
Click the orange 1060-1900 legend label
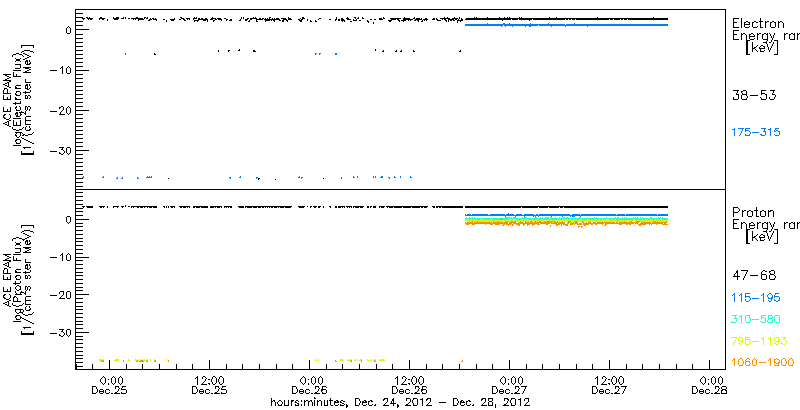763,363
